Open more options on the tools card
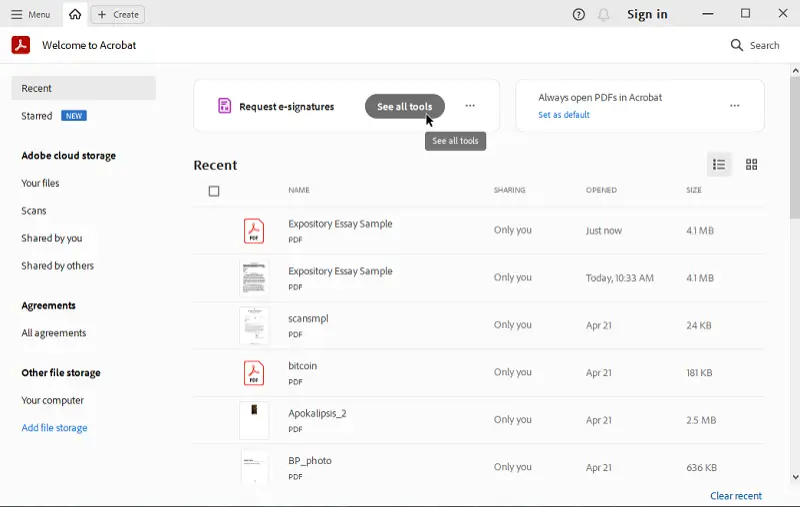This screenshot has height=507, width=800. pyautogui.click(x=470, y=106)
